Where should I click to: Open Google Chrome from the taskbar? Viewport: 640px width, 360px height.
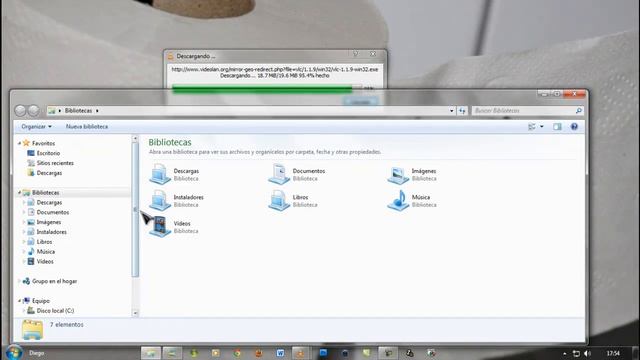(237, 353)
